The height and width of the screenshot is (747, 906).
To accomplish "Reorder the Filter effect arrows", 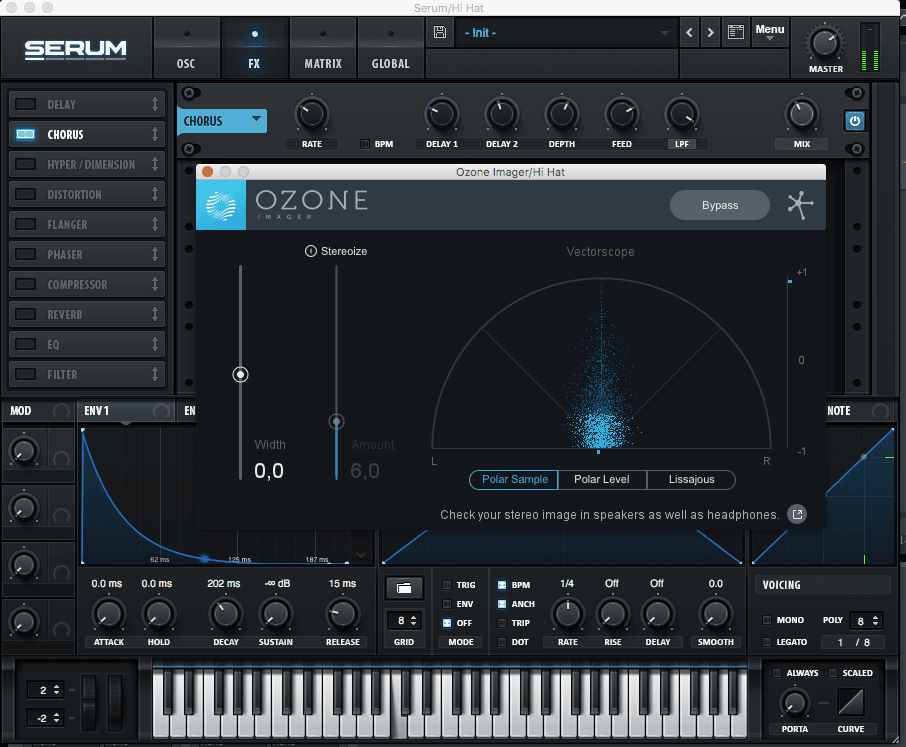I will (x=155, y=374).
